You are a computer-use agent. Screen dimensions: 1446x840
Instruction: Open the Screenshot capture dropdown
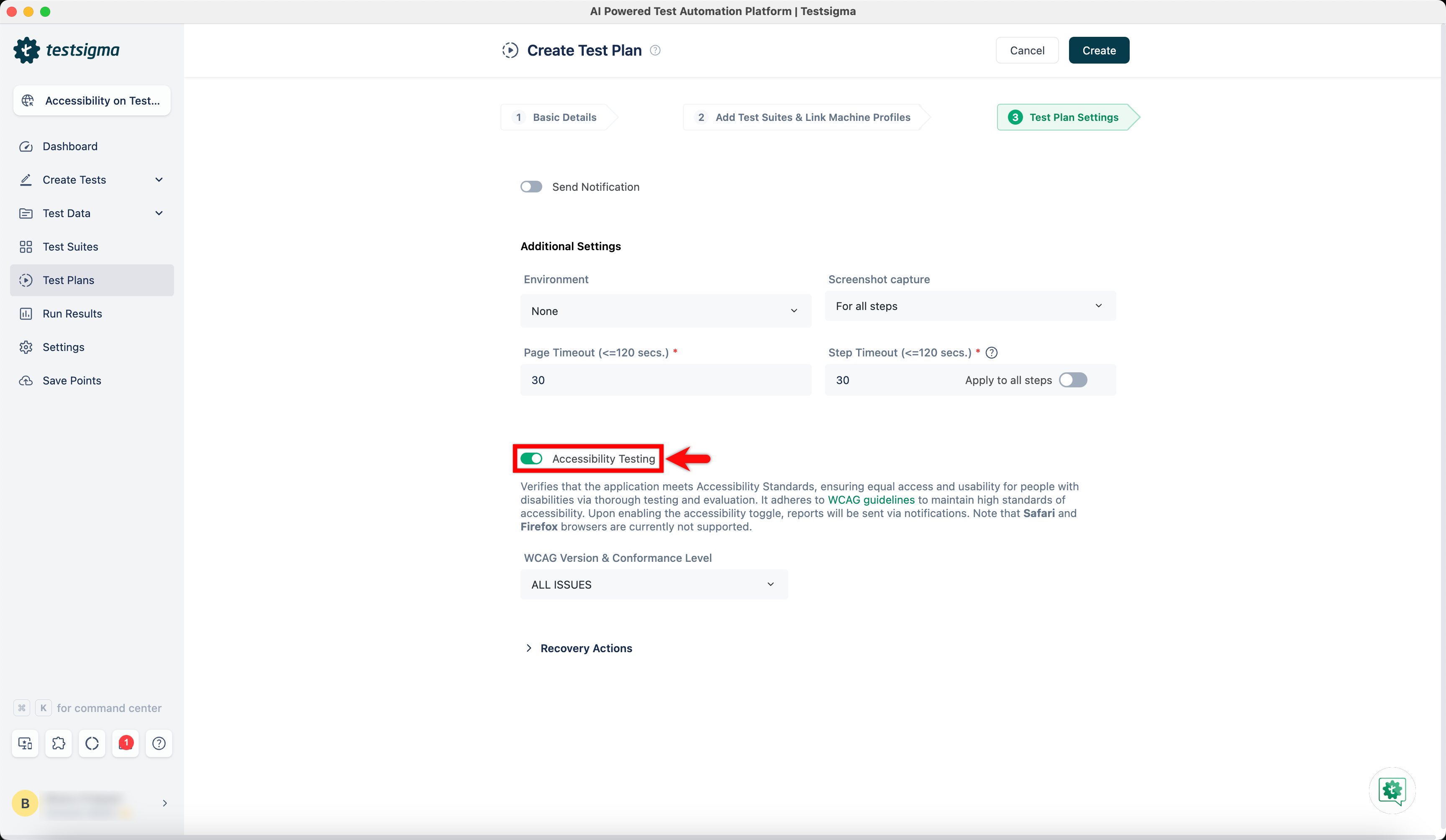969,306
